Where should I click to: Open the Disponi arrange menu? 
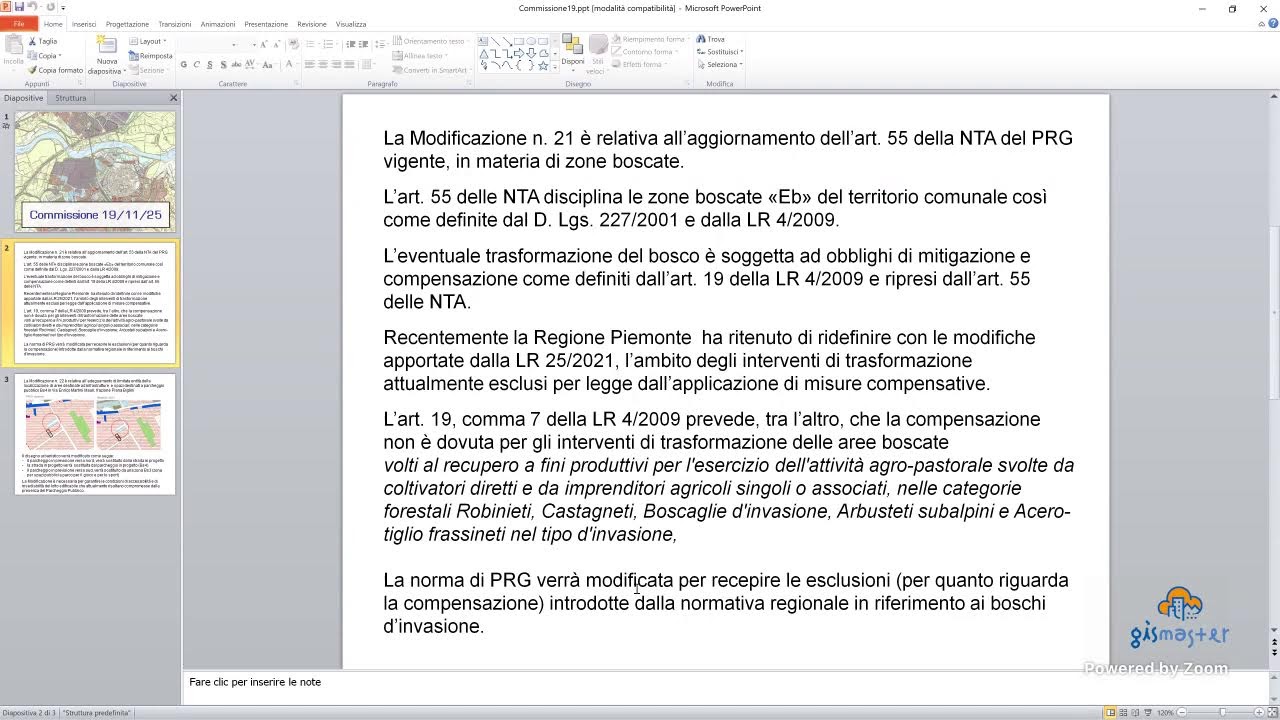click(572, 52)
